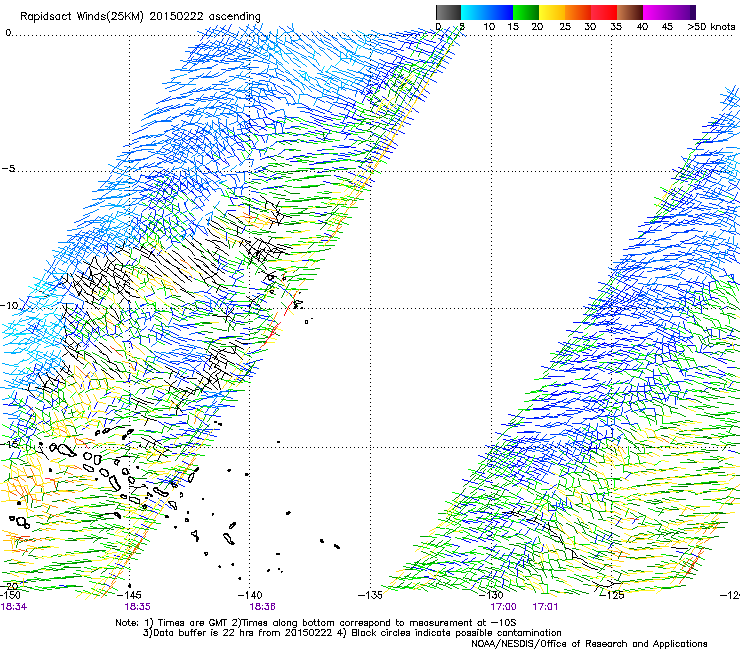
Task: Click the gray 0-5 knots legend swatch
Action: (x=448, y=12)
